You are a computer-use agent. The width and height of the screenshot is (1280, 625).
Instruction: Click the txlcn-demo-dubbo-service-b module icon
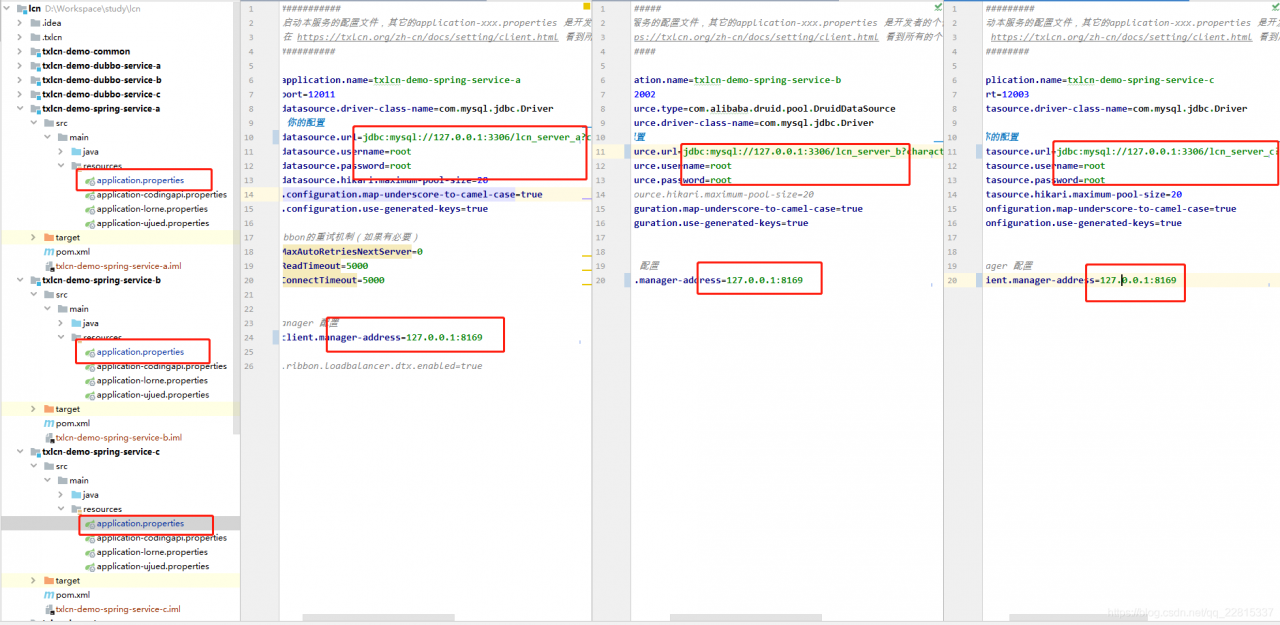34,80
